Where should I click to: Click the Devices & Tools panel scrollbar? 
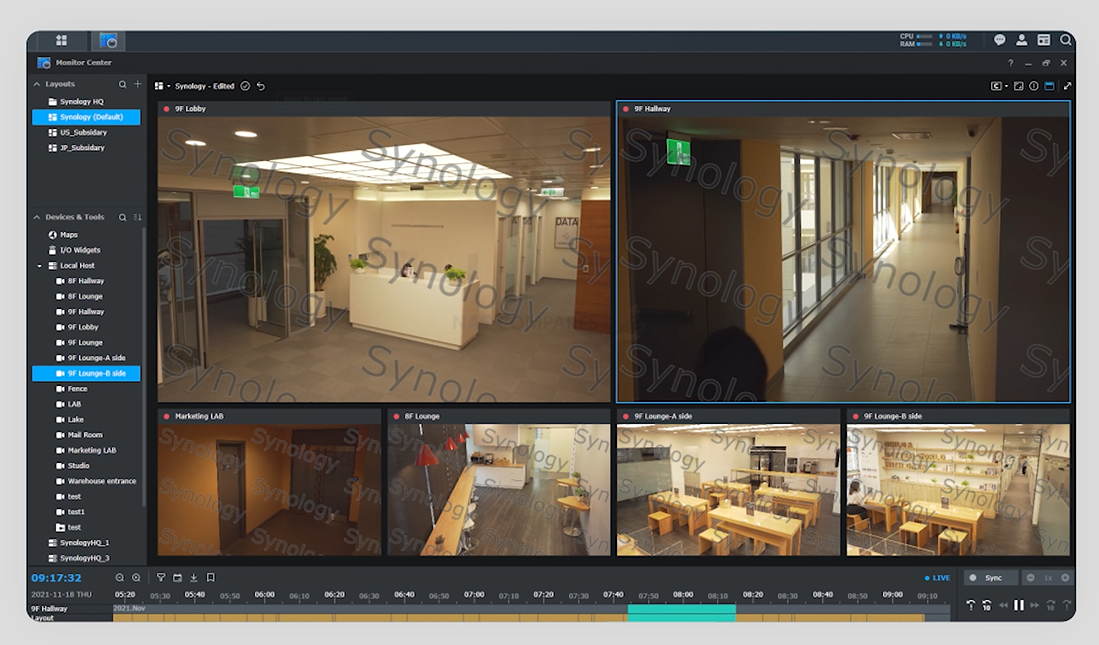point(144,365)
